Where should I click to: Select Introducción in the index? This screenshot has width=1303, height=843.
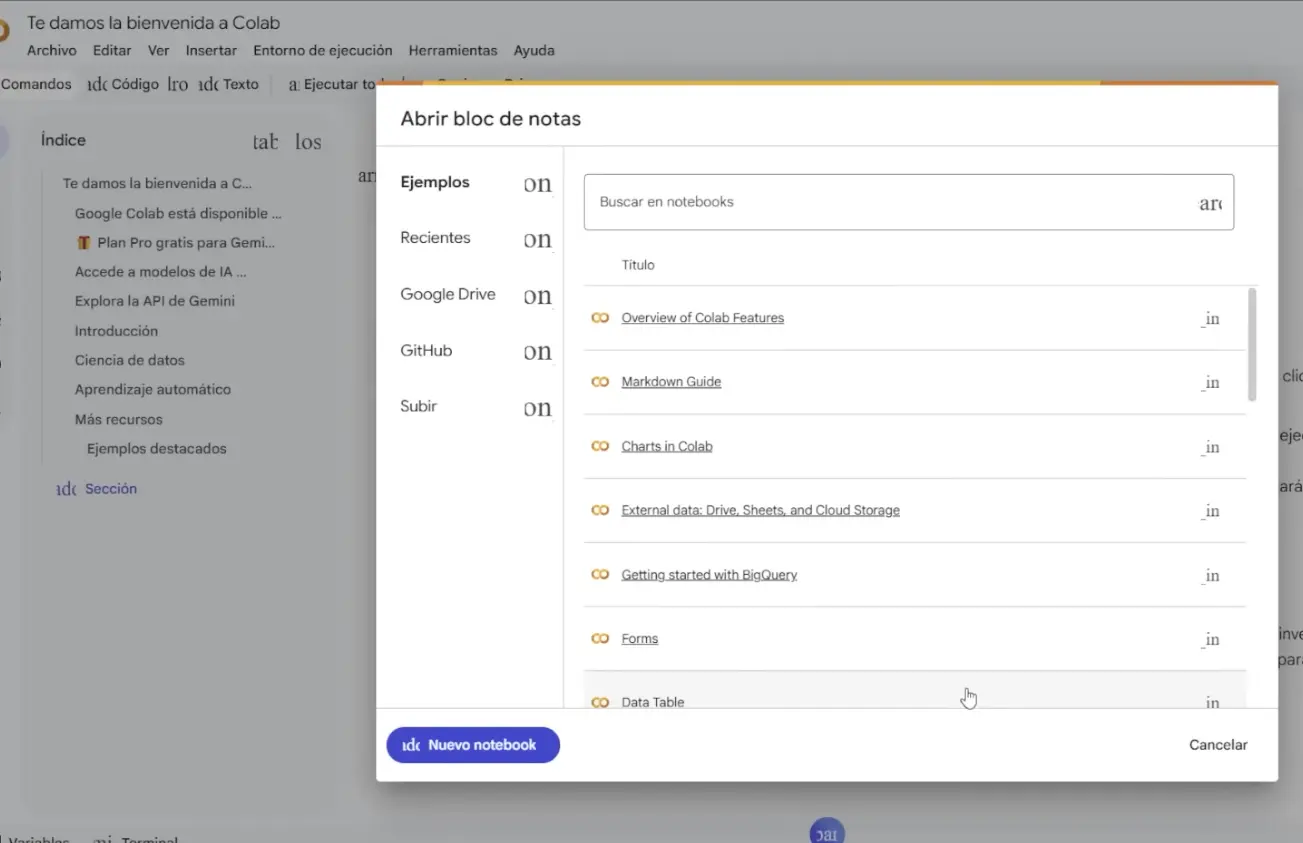click(x=116, y=331)
